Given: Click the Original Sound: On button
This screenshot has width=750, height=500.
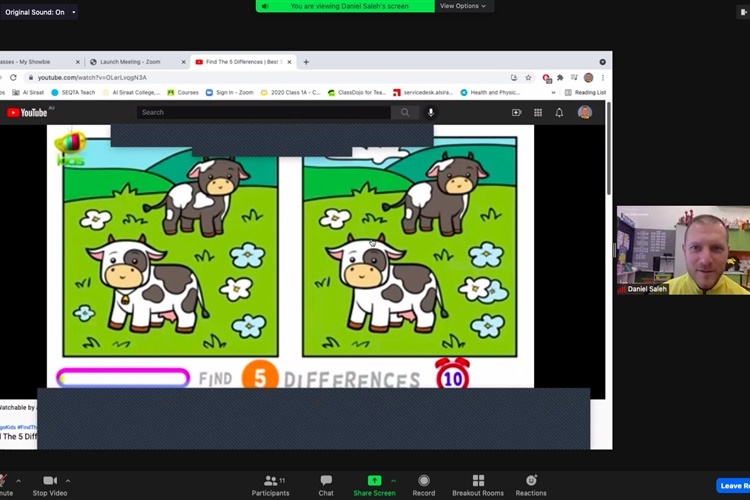Looking at the screenshot, I should pyautogui.click(x=34, y=12).
